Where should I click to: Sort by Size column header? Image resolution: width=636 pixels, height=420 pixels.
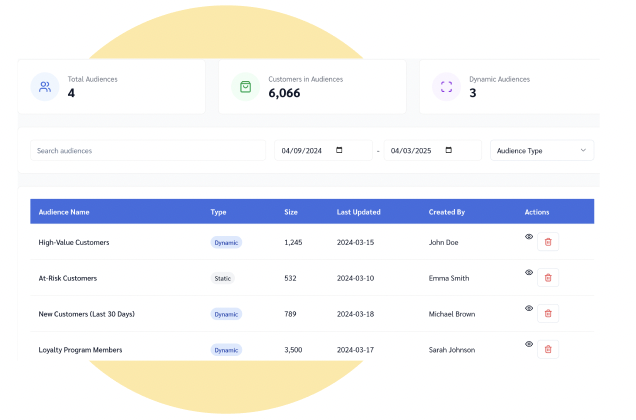pos(291,212)
